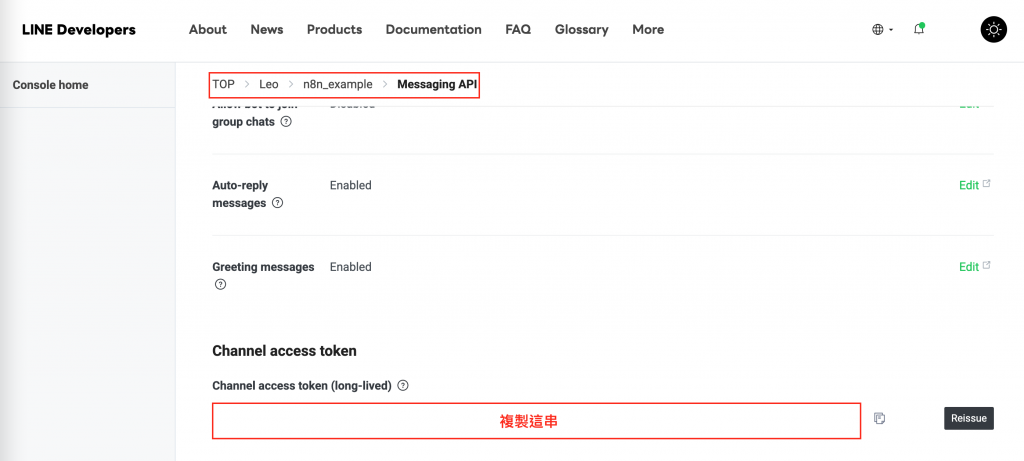Go to Console home in sidebar
This screenshot has height=461, width=1024.
point(50,85)
